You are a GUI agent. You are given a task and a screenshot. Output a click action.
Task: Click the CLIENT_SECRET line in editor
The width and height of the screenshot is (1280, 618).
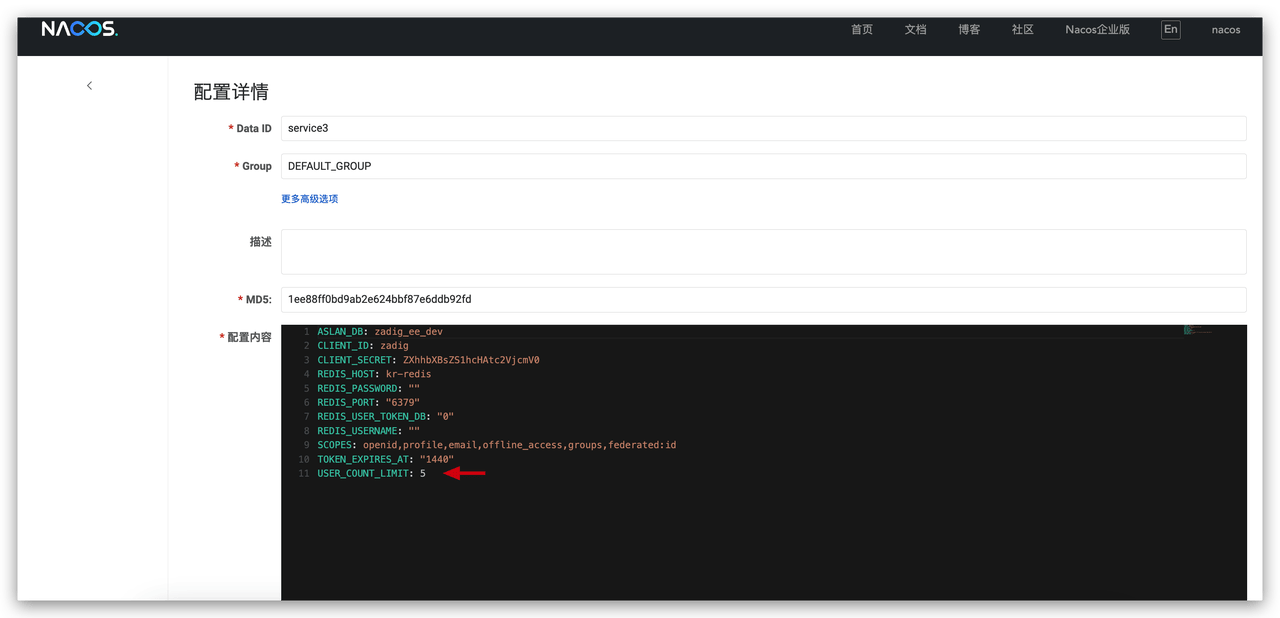(428, 360)
